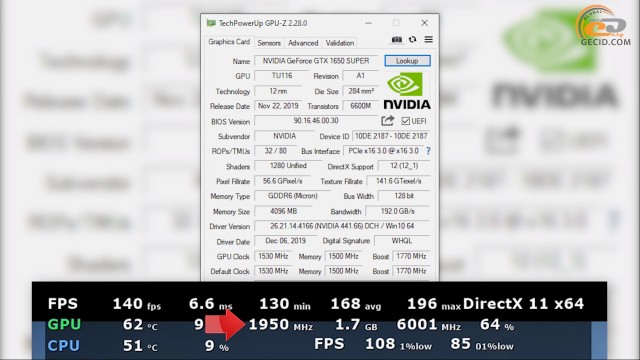640x360 pixels.
Task: Click the GPU field showing TU116
Action: pos(282,76)
